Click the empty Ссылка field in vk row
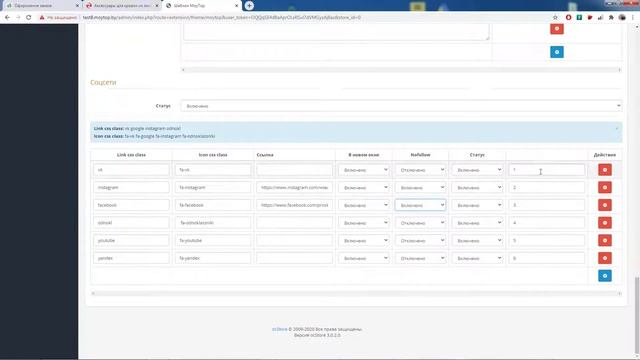Screen dimensions: 640x360 [x=294, y=170]
